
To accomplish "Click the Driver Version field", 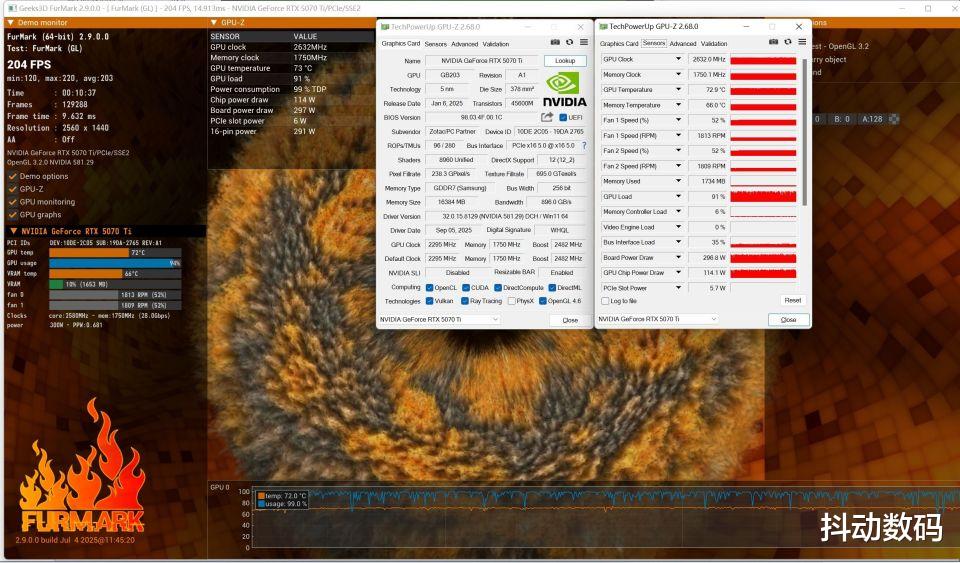I will [x=506, y=216].
